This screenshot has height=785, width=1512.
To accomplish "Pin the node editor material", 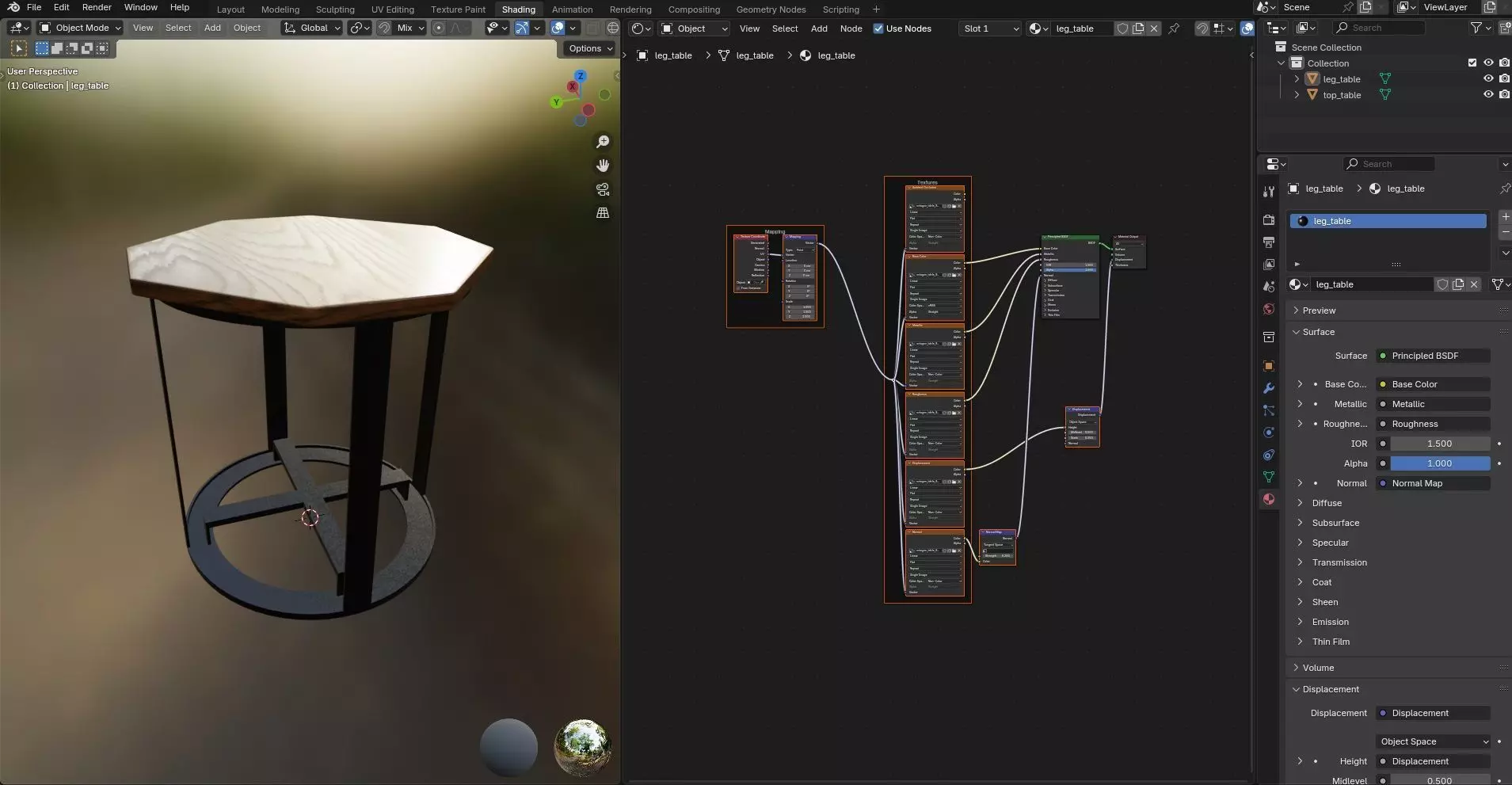I will tap(1174, 29).
